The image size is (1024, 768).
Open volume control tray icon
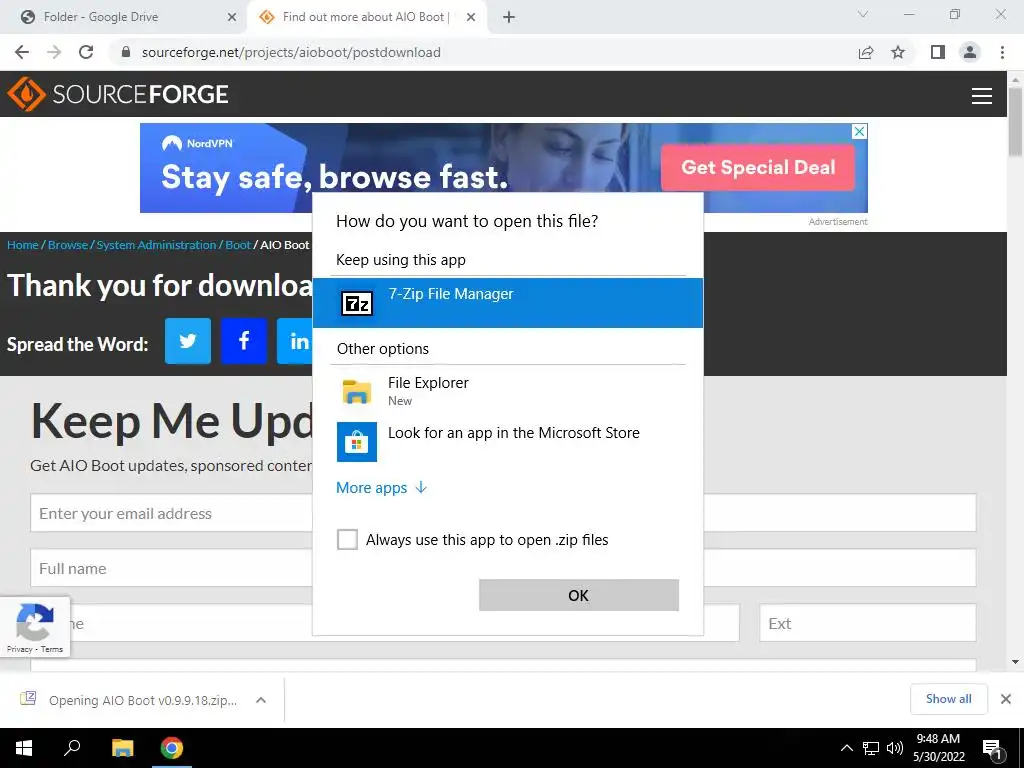click(895, 748)
